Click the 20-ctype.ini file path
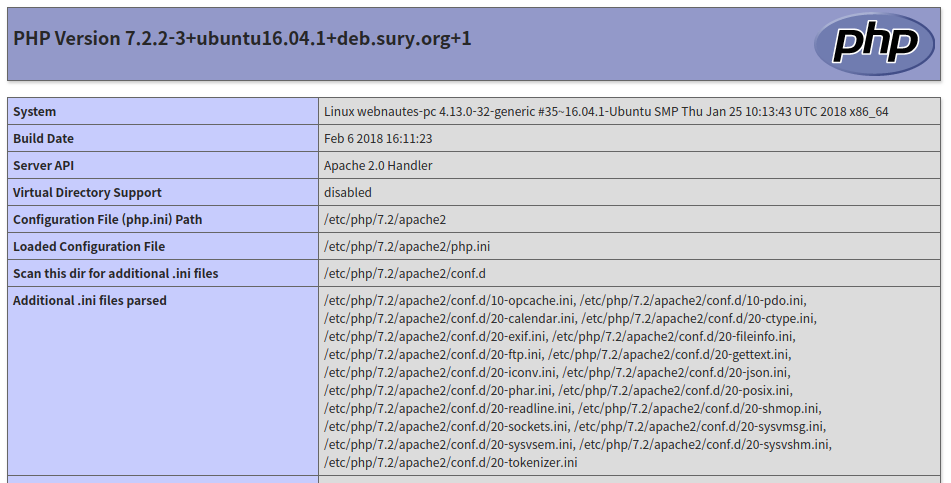The image size is (951, 483). (x=697, y=318)
